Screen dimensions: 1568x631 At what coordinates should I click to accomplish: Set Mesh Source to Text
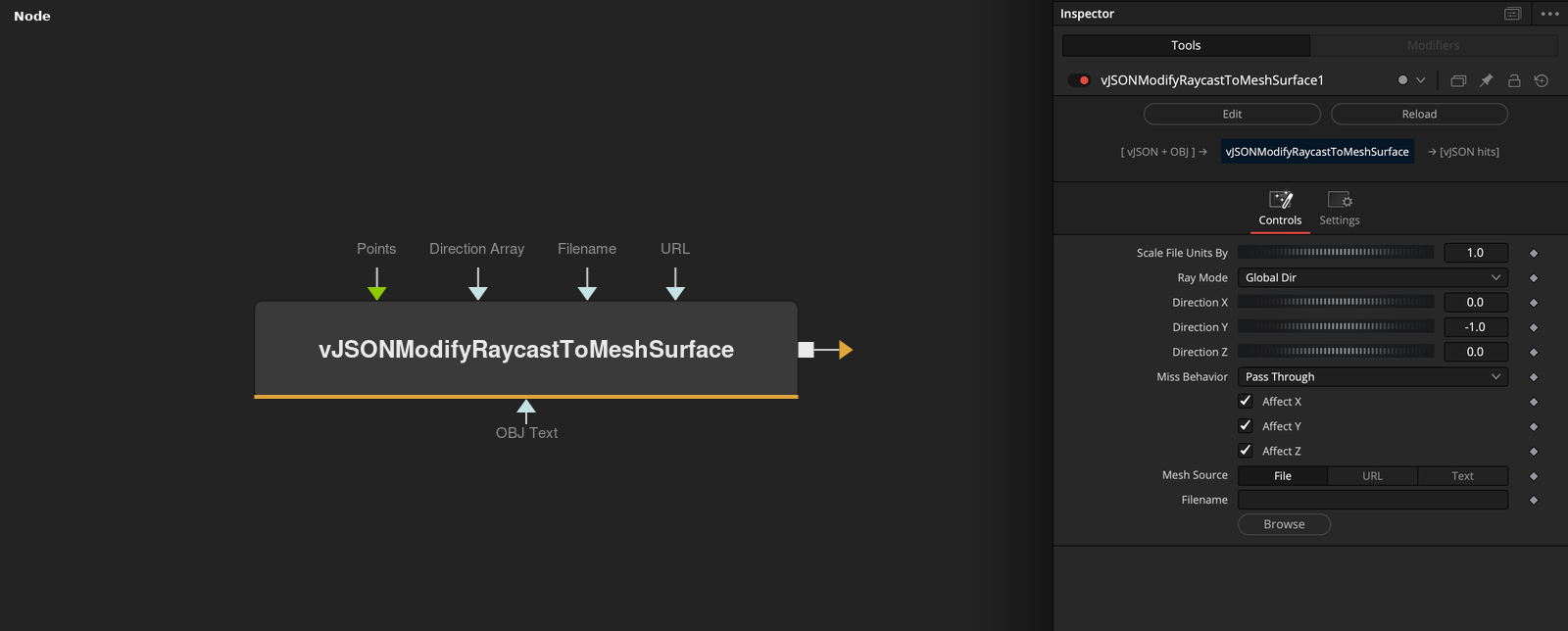1463,476
